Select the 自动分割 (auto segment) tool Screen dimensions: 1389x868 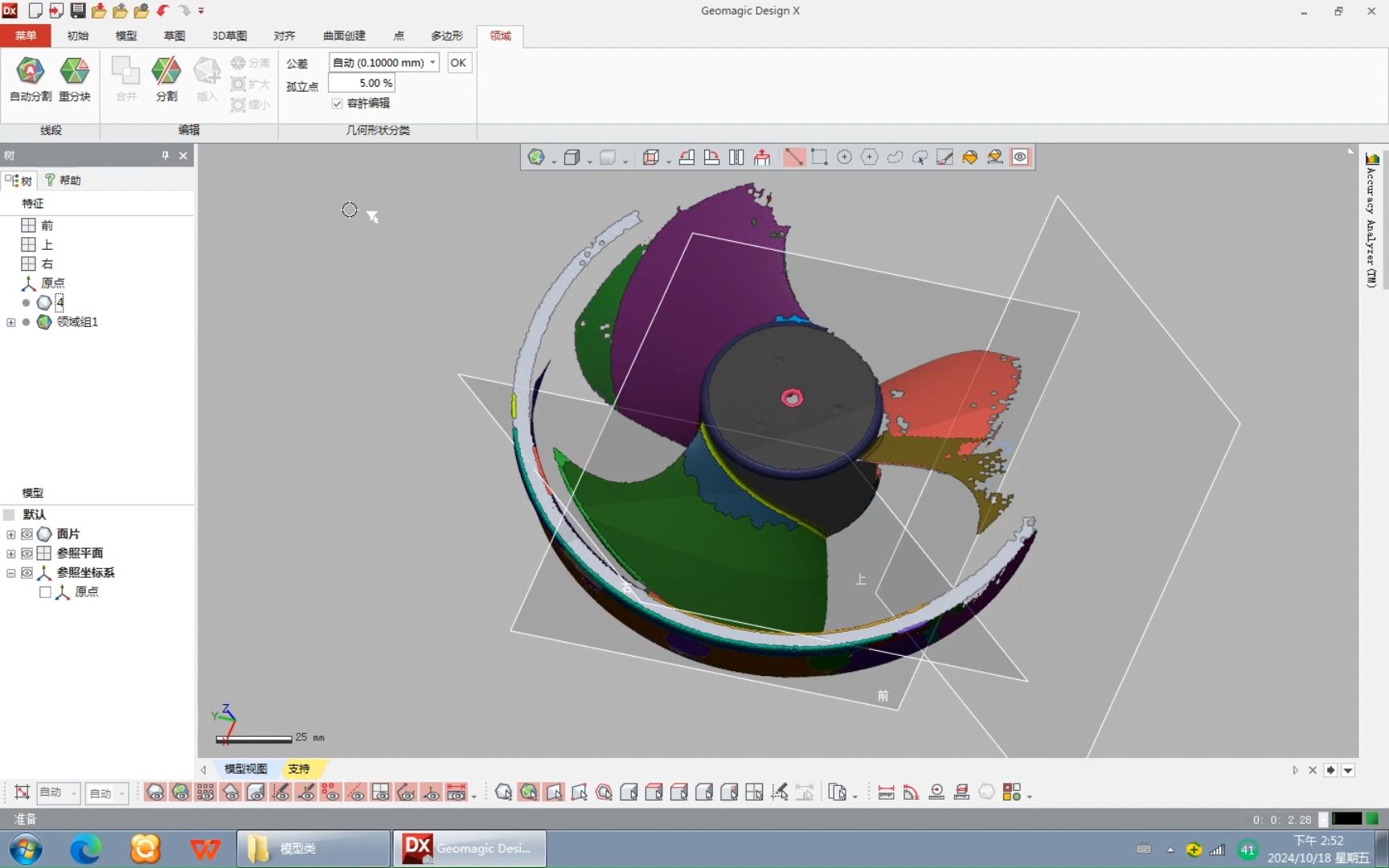pyautogui.click(x=29, y=79)
